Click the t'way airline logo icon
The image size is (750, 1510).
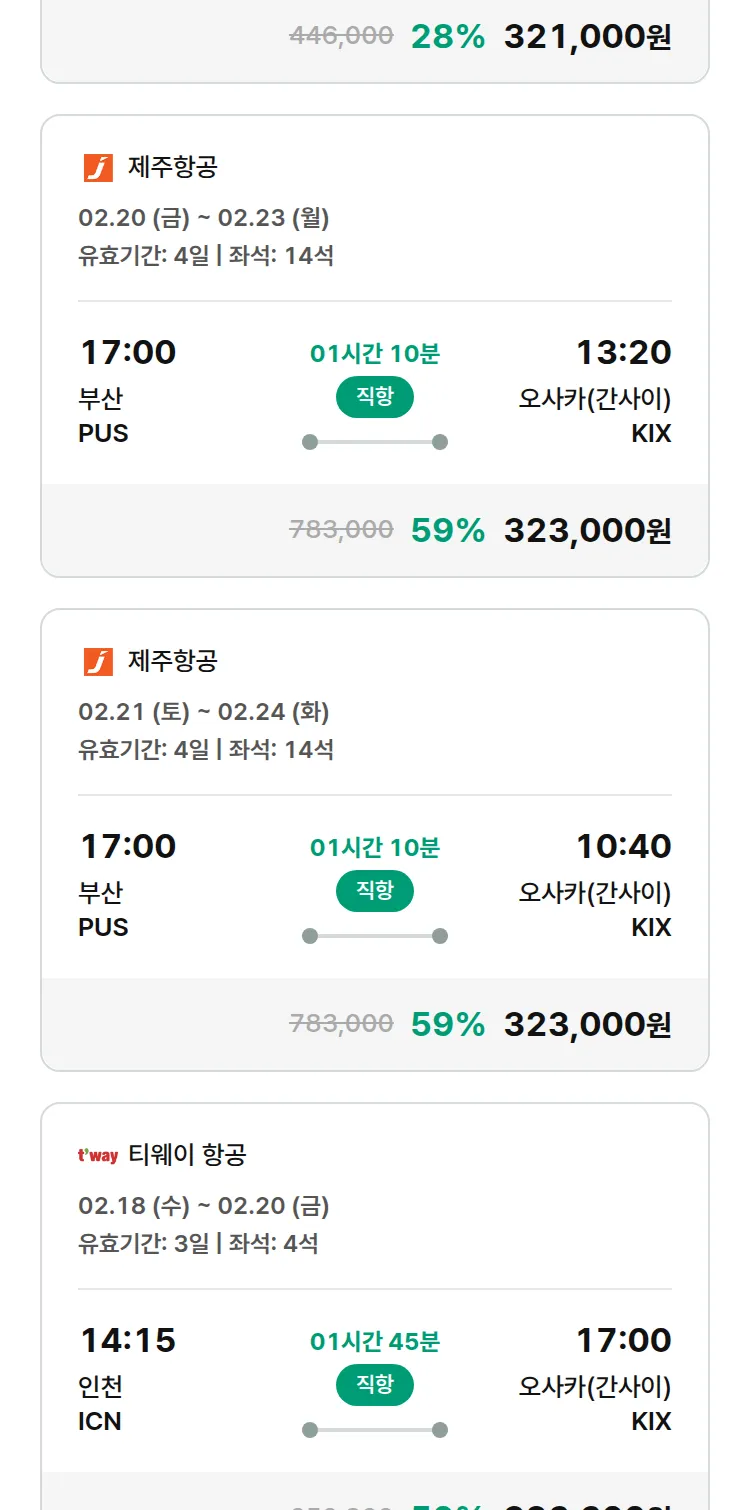[98, 1156]
